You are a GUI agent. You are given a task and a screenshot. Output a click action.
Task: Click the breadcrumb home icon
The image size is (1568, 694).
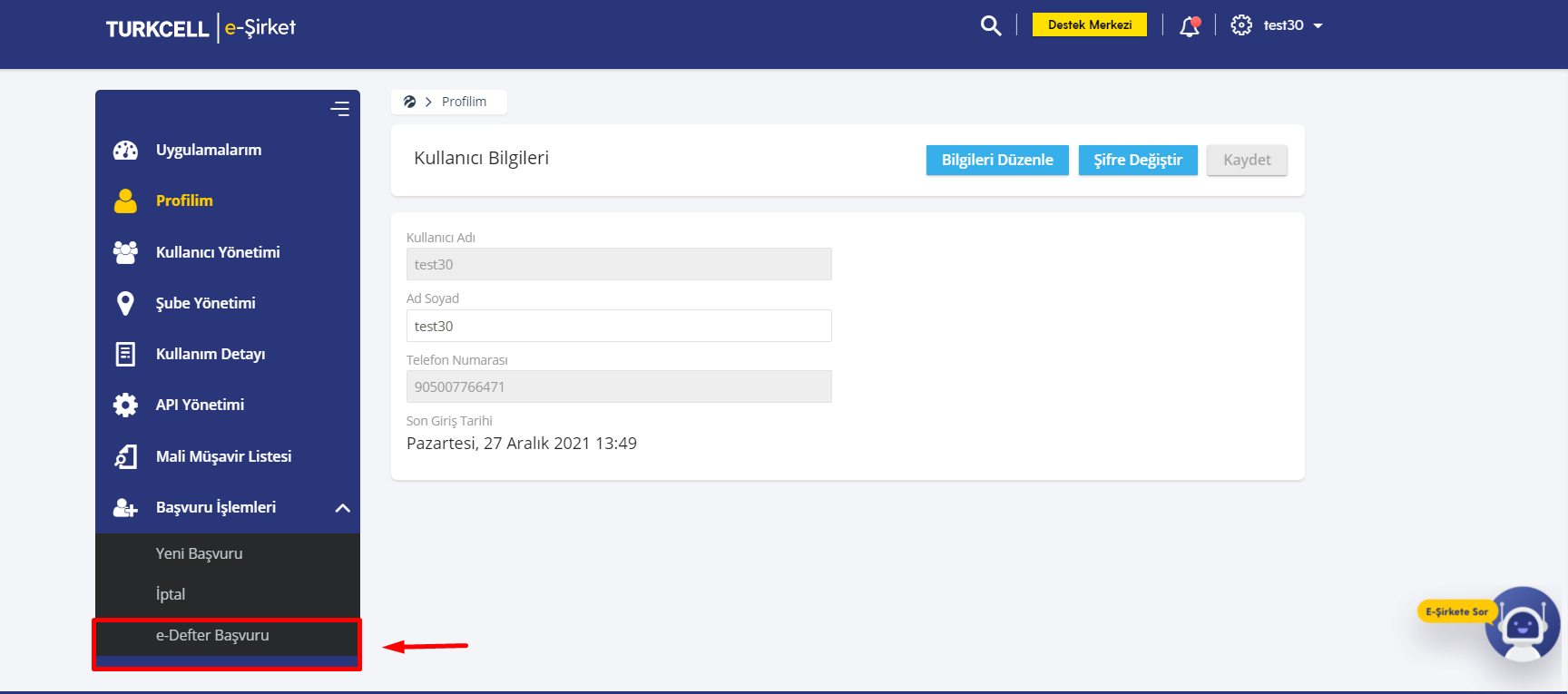pyautogui.click(x=409, y=102)
